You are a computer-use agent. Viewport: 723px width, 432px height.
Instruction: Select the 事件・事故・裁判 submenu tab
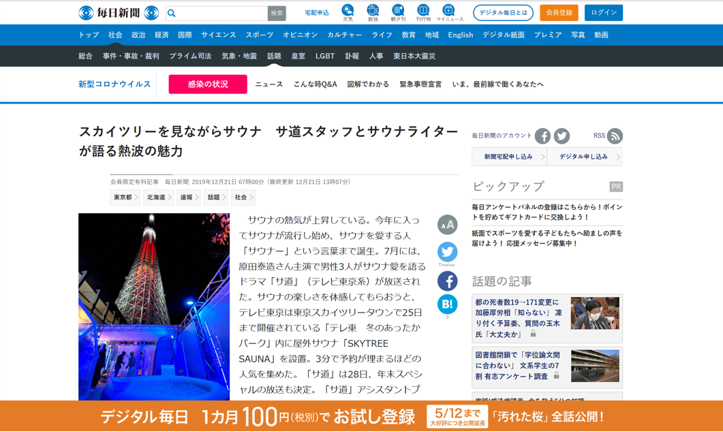click(x=131, y=56)
